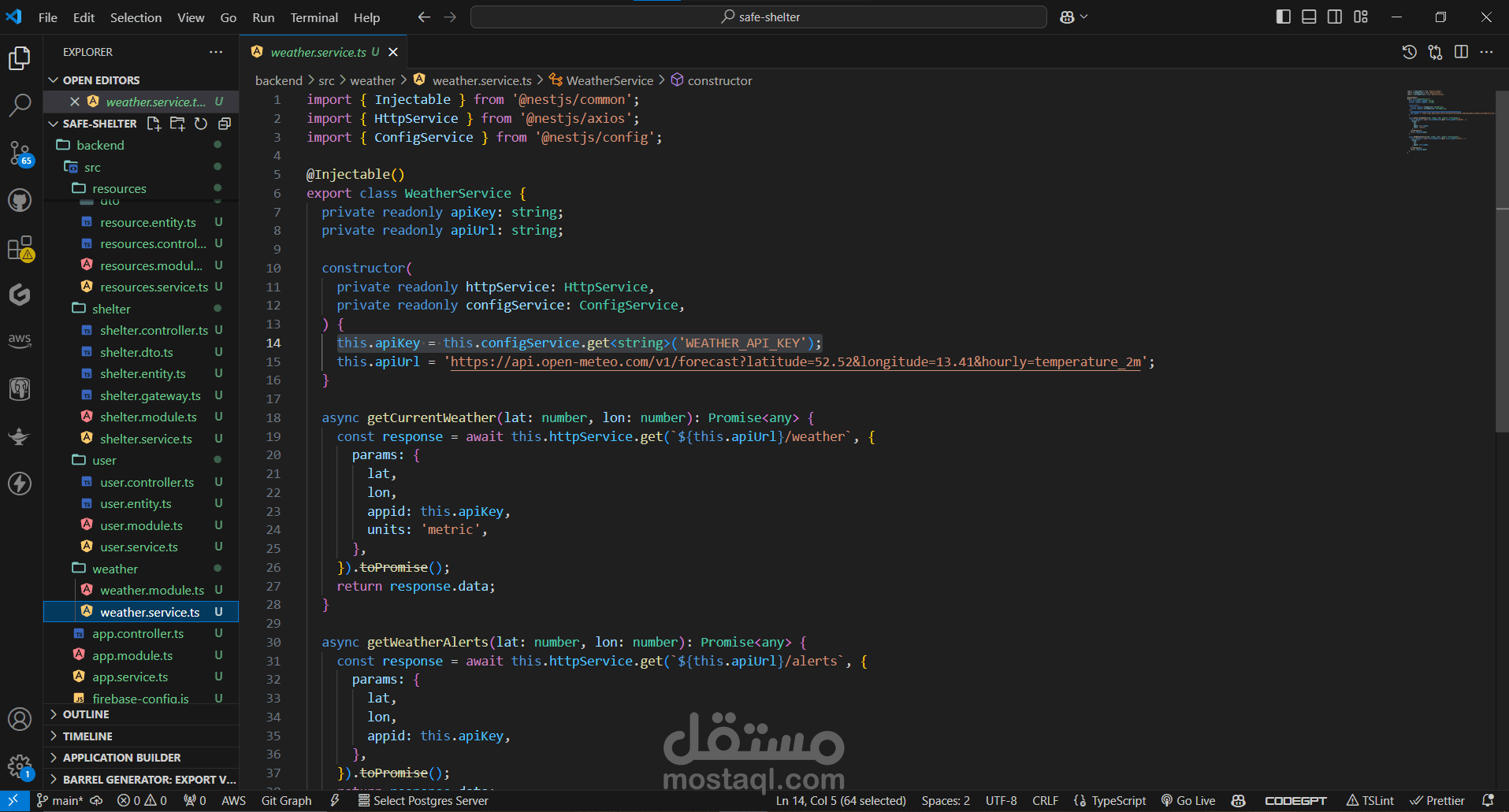Expand the APPLICATION BUILDER section

141,758
